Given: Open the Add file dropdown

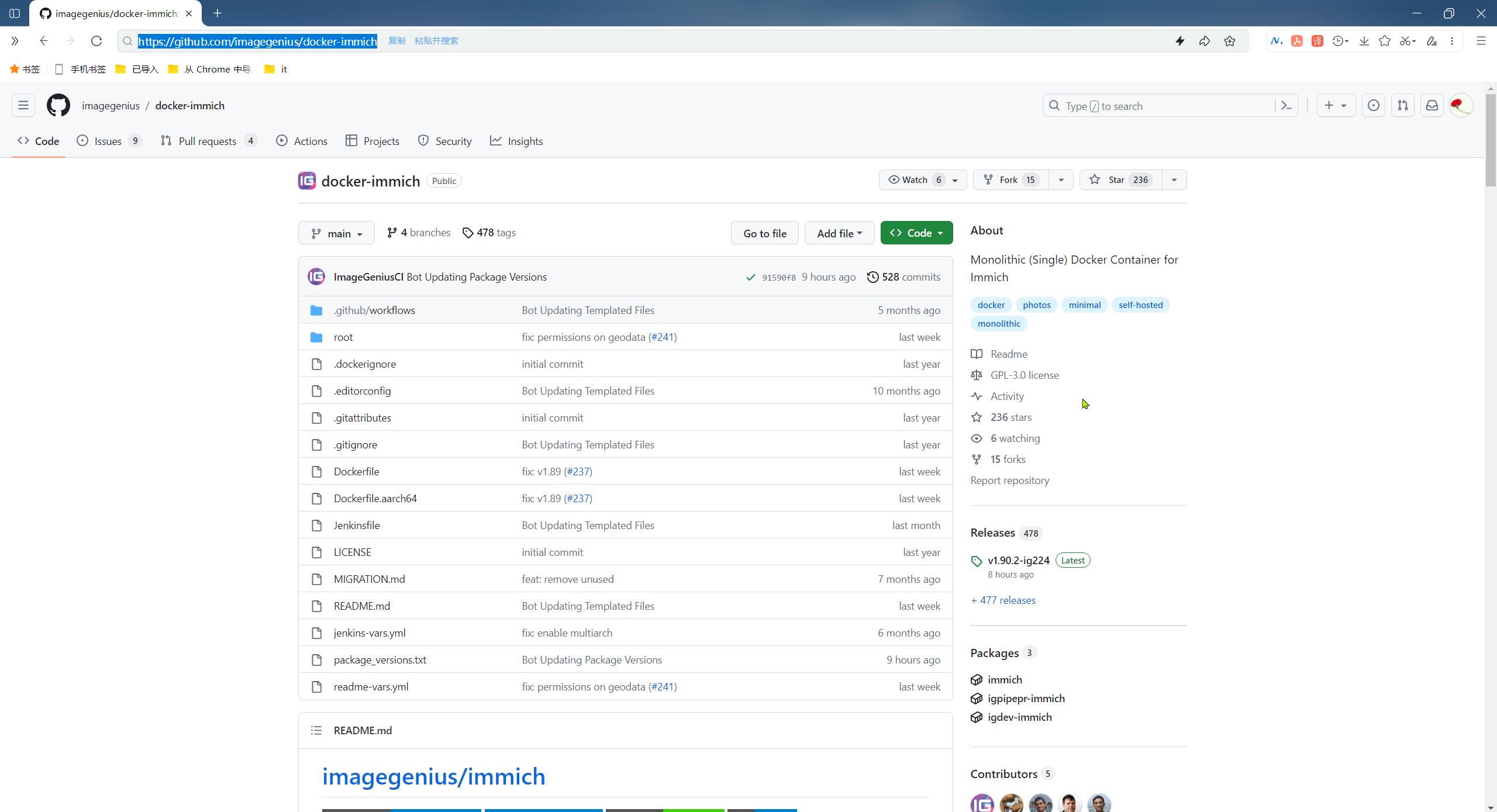Looking at the screenshot, I should click(839, 233).
